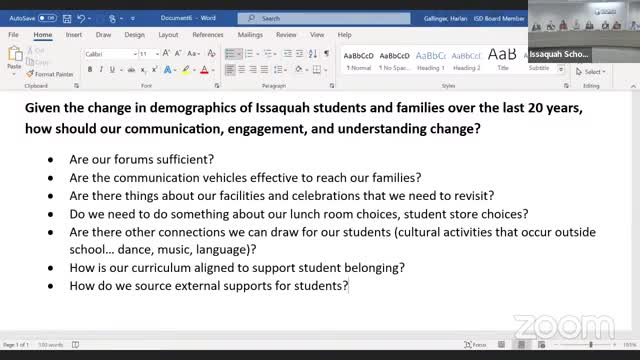Open the File menu tab
Image resolution: width=640 pixels, height=360 pixels.
(x=13, y=35)
